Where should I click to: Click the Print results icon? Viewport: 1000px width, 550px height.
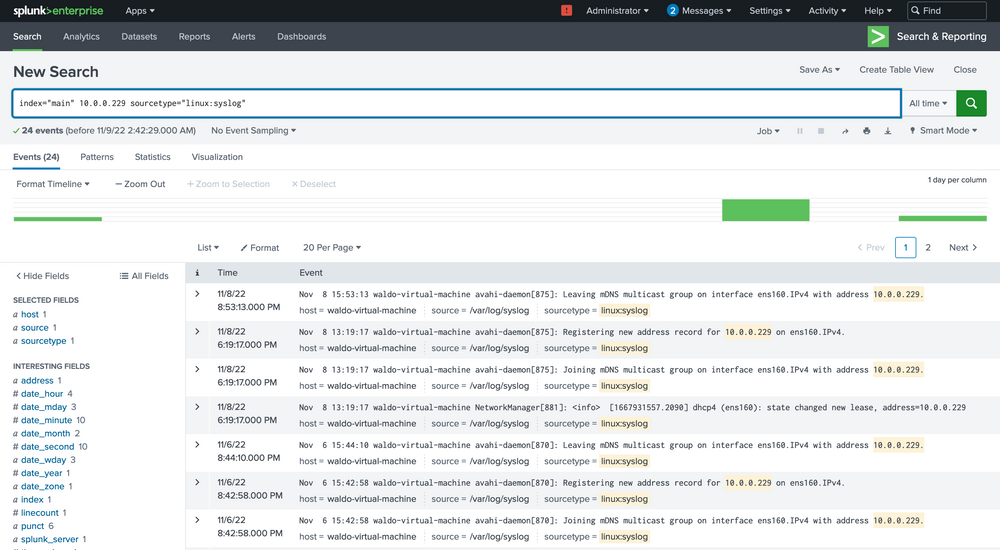(866, 131)
